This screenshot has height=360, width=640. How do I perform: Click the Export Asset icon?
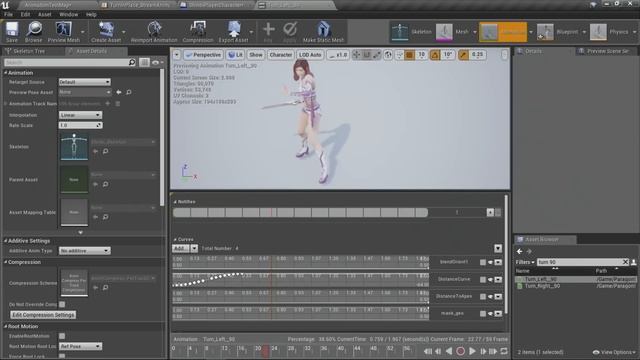233,32
